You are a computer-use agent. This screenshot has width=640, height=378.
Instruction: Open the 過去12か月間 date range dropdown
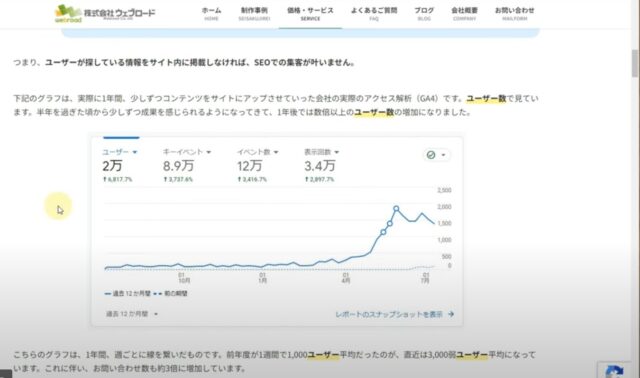pos(132,314)
